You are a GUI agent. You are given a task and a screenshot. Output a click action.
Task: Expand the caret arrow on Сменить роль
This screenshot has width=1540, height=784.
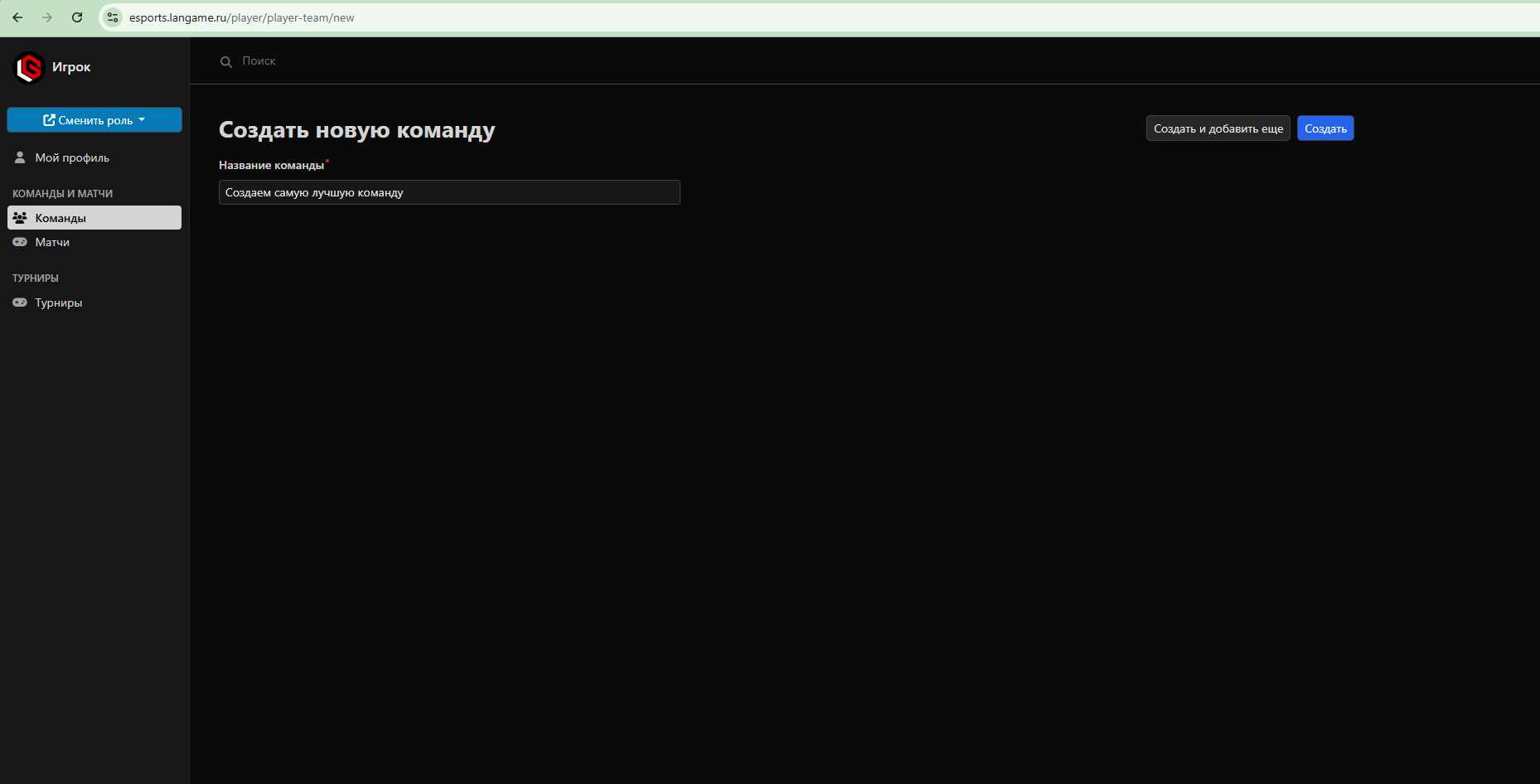click(142, 120)
